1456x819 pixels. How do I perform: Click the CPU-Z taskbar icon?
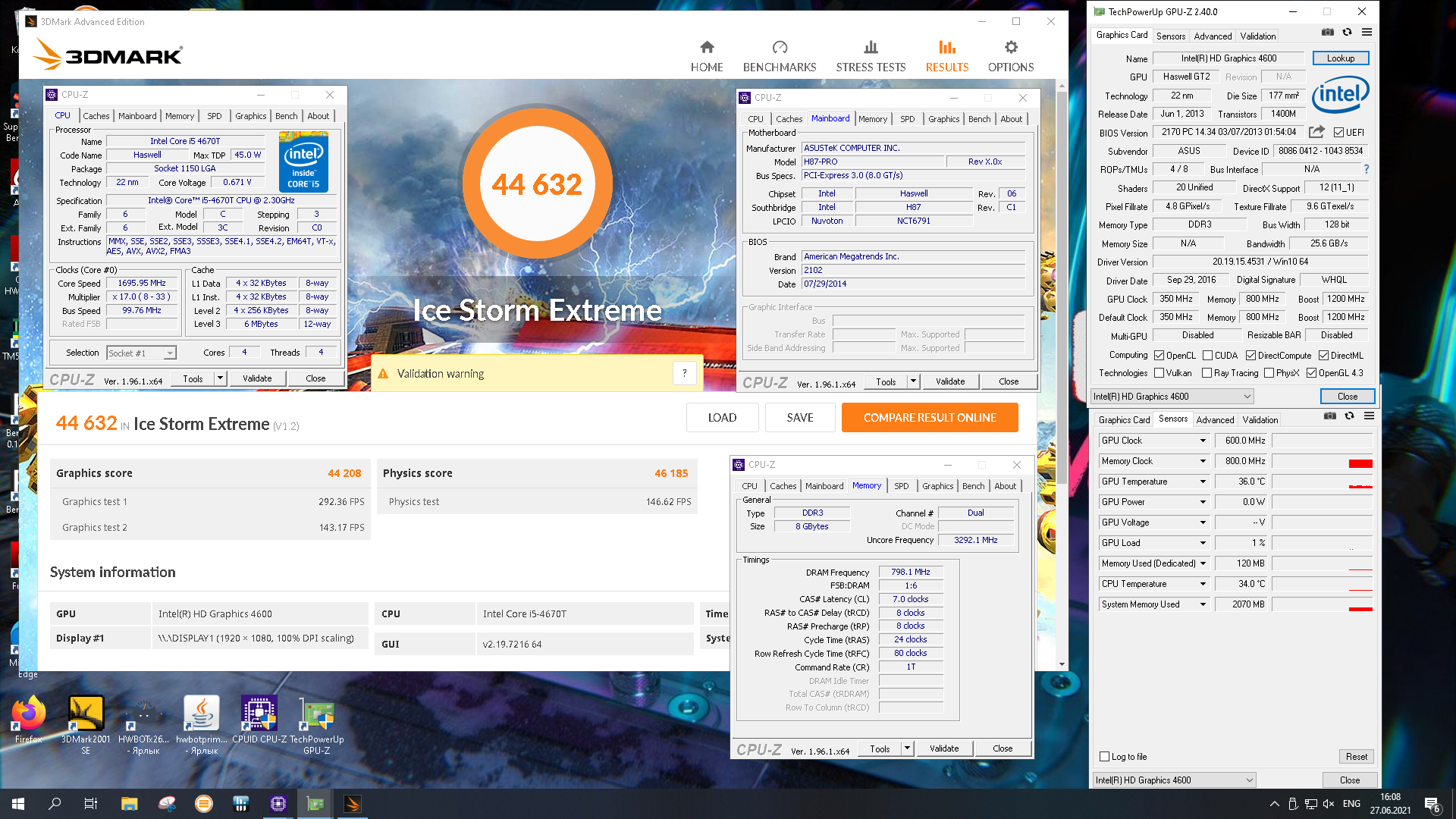click(278, 804)
